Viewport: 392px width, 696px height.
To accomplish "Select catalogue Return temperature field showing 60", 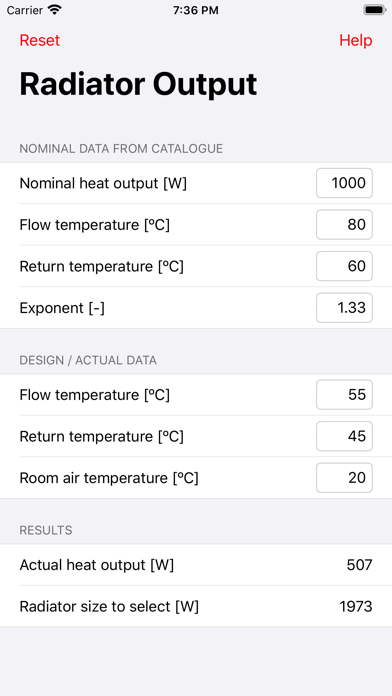I will (x=344, y=266).
